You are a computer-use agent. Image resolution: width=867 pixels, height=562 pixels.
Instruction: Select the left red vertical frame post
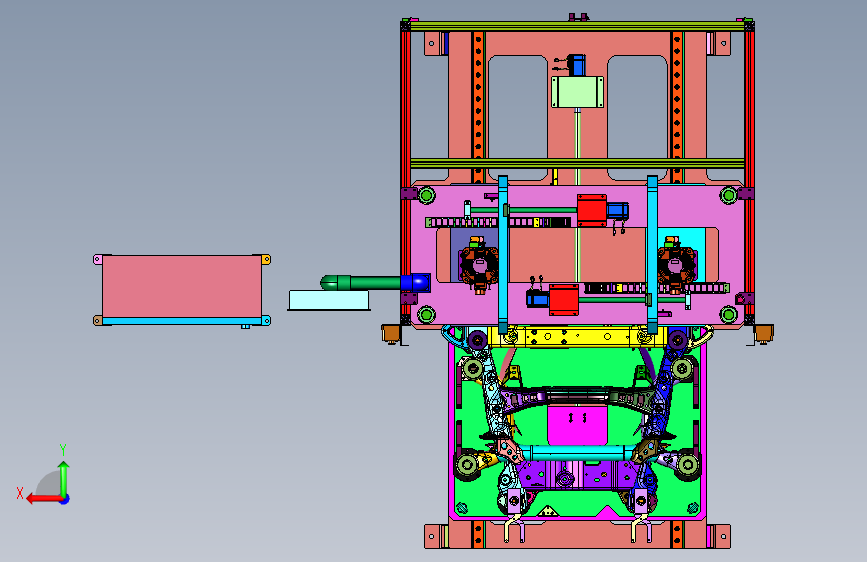coord(406,171)
